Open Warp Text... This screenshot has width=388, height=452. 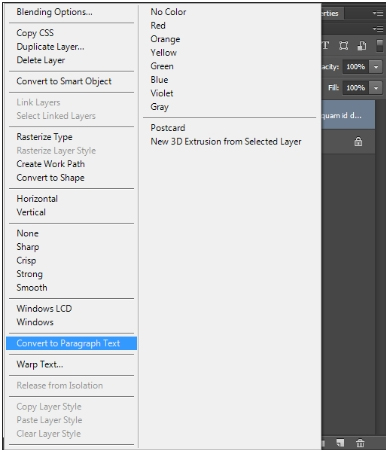coord(40,364)
